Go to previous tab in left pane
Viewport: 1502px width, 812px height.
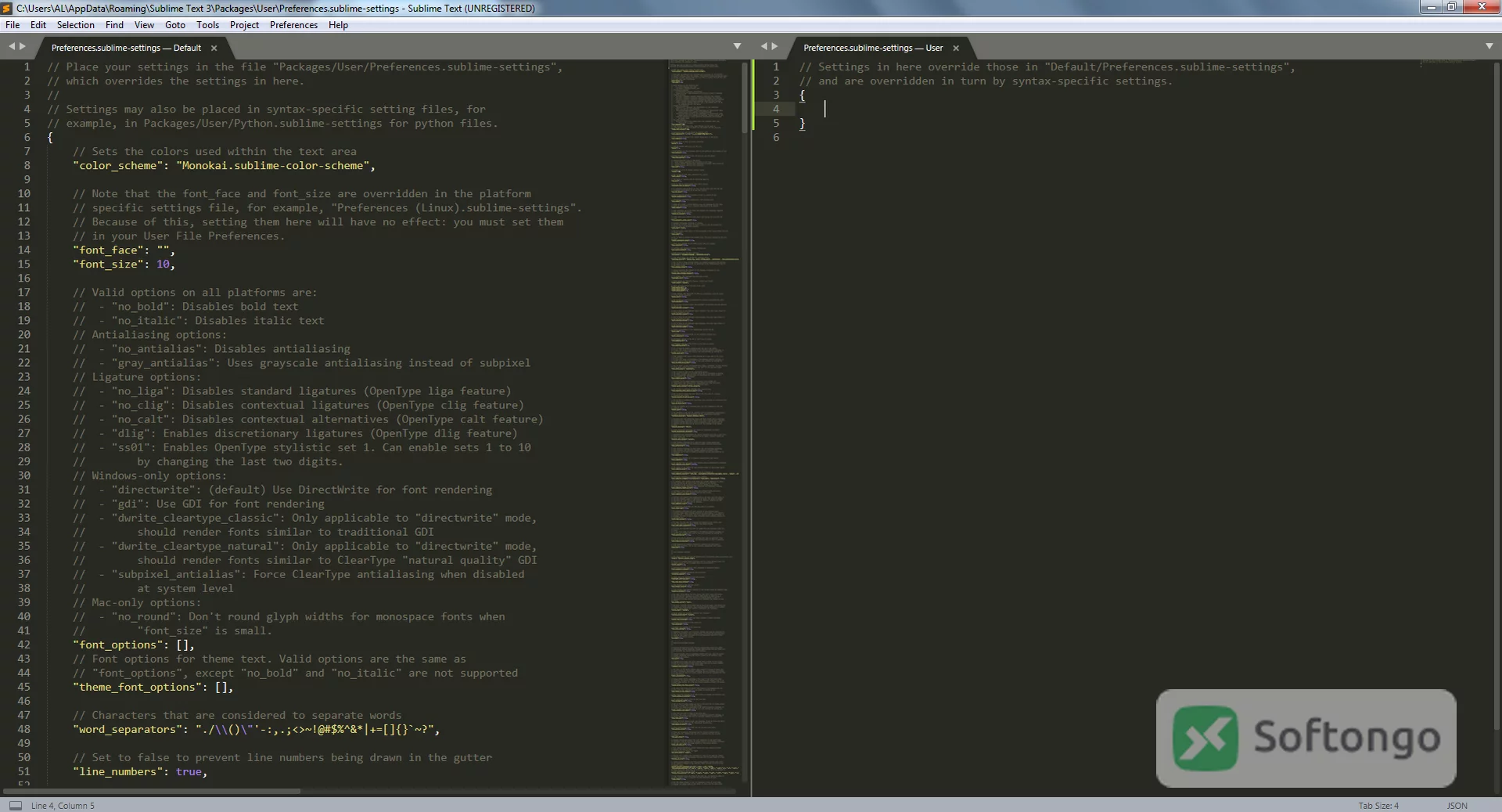12,47
